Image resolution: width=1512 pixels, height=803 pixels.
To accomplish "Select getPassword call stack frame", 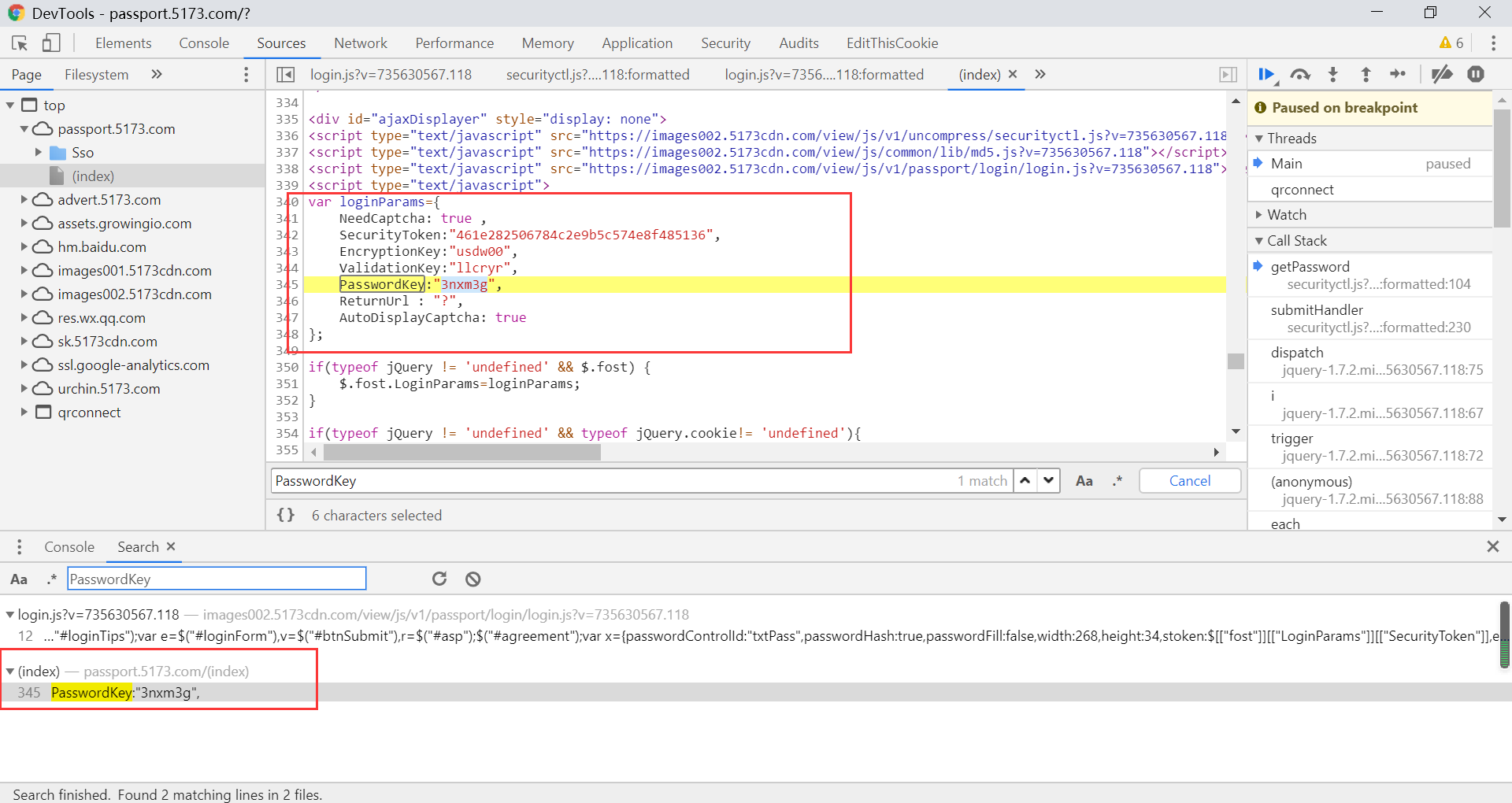I will [1370, 276].
